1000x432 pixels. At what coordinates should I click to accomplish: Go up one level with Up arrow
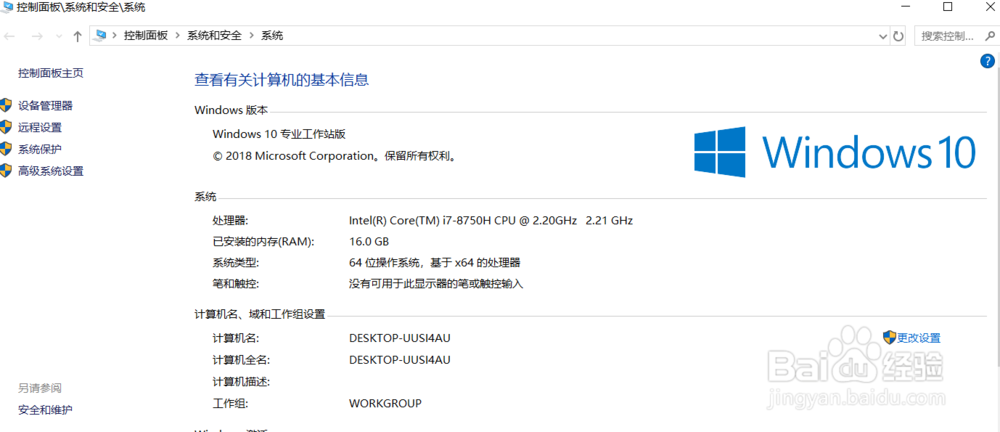pyautogui.click(x=78, y=36)
